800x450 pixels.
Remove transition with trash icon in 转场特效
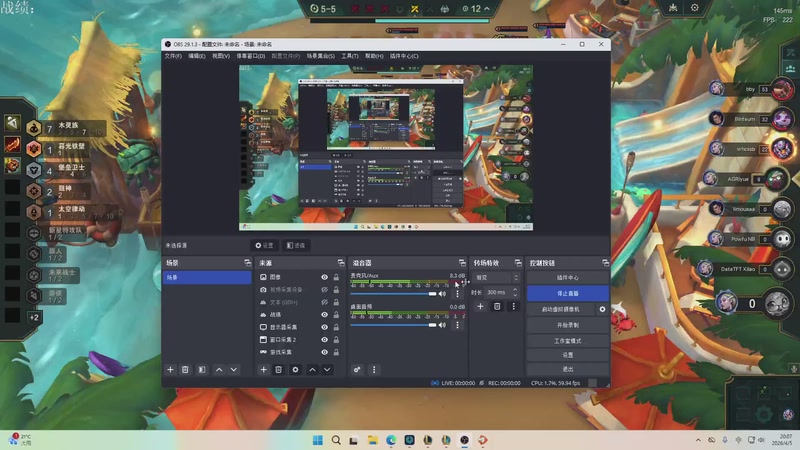pyautogui.click(x=497, y=306)
